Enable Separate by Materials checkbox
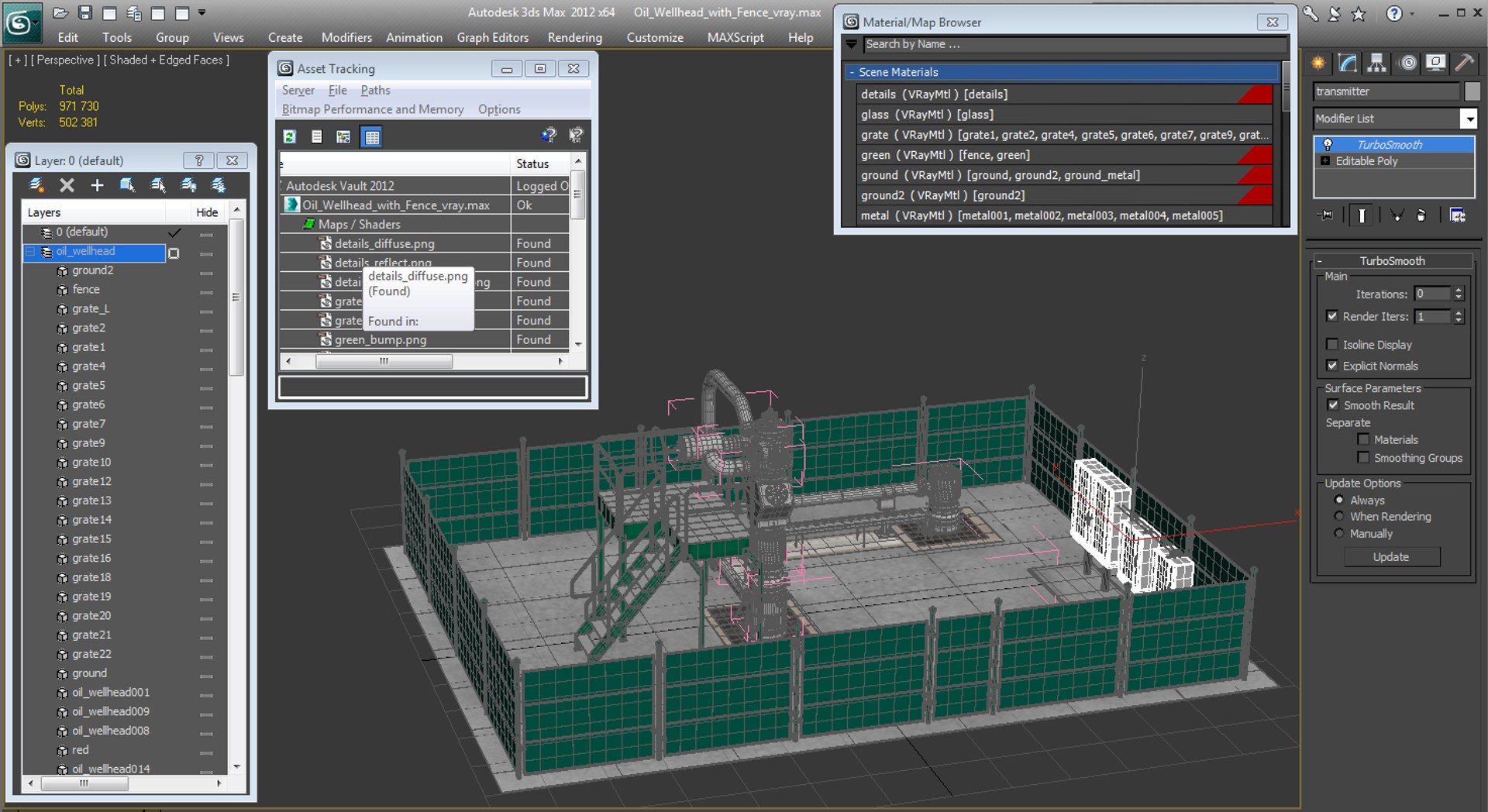The image size is (1488, 812). pos(1363,439)
